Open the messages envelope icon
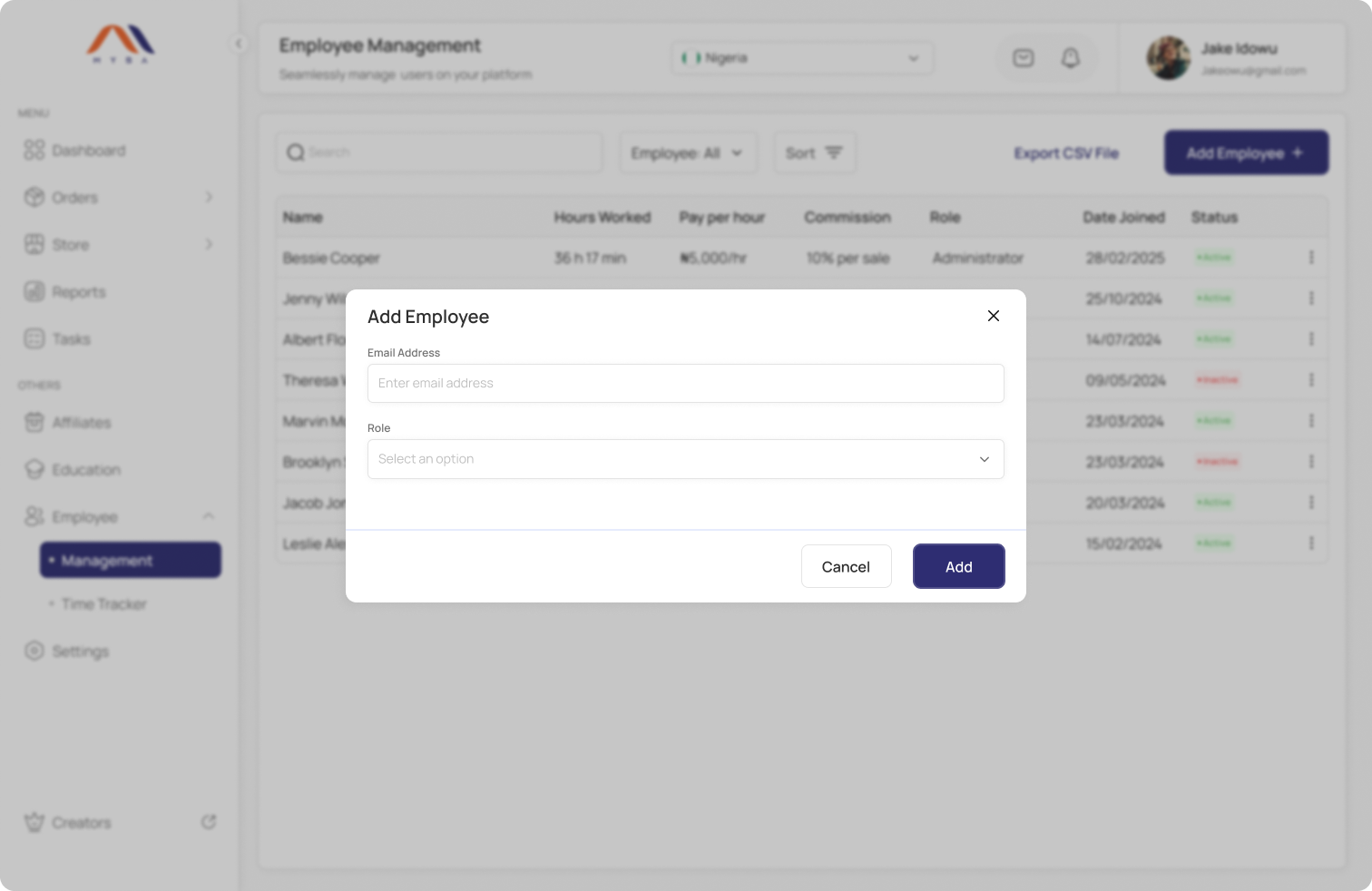This screenshot has height=891, width=1372. (x=1024, y=58)
